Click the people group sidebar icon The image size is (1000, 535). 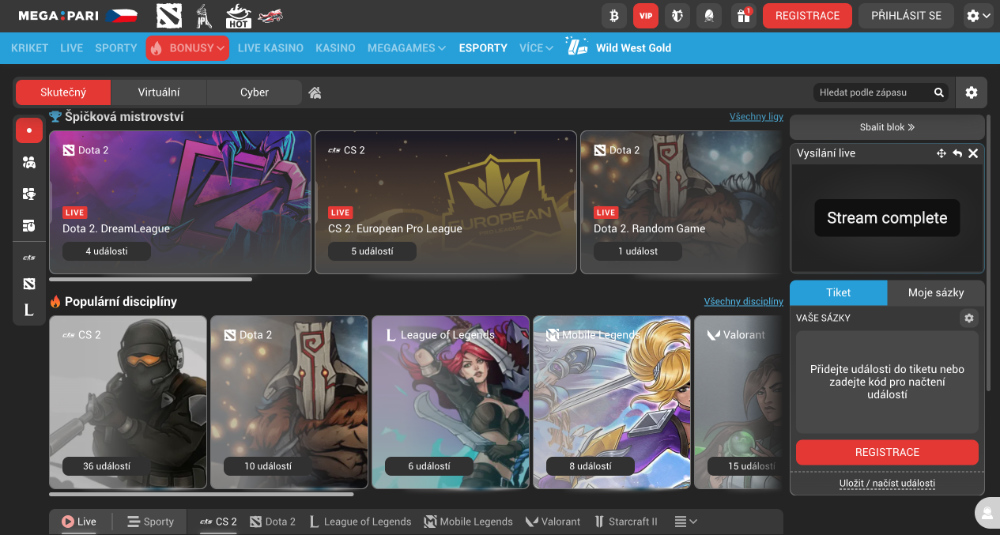pyautogui.click(x=29, y=163)
